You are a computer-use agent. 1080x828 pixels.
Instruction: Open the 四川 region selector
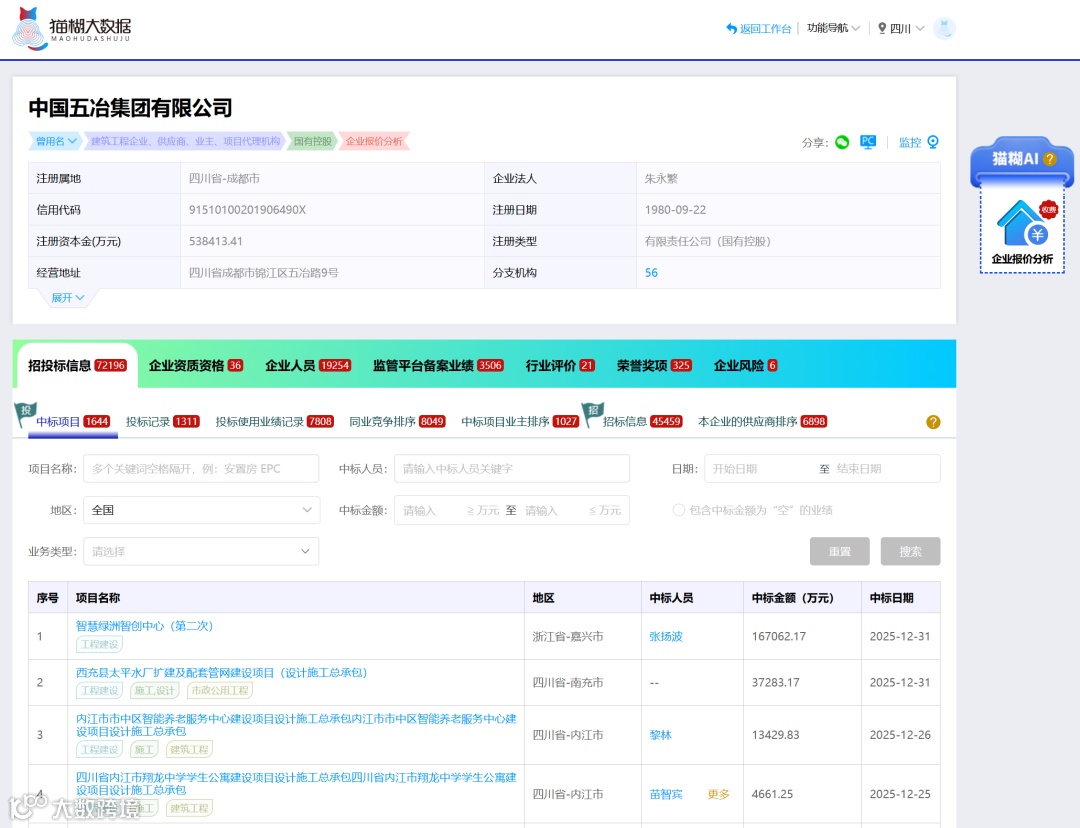[x=901, y=28]
